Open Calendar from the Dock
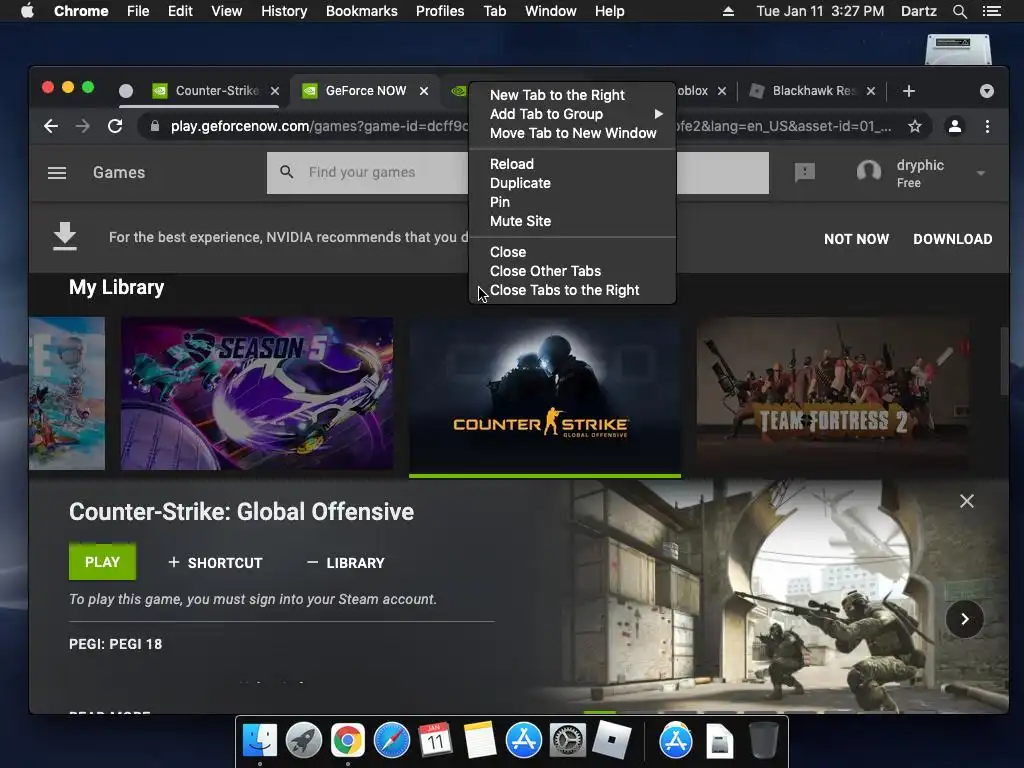Viewport: 1024px width, 768px height. pos(435,741)
